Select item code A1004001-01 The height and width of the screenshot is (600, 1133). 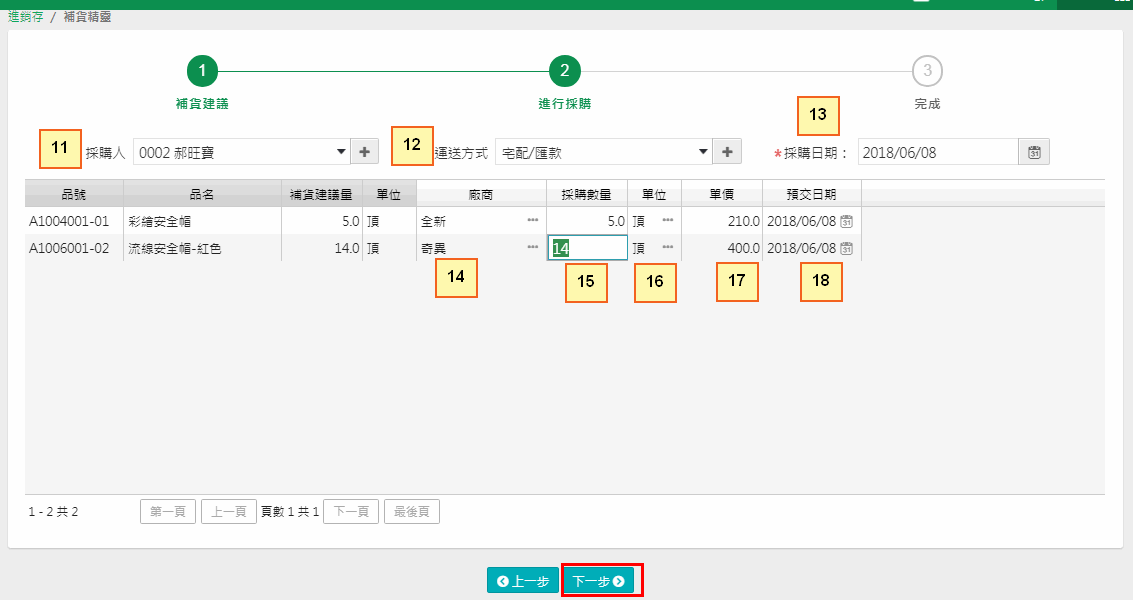(x=69, y=221)
